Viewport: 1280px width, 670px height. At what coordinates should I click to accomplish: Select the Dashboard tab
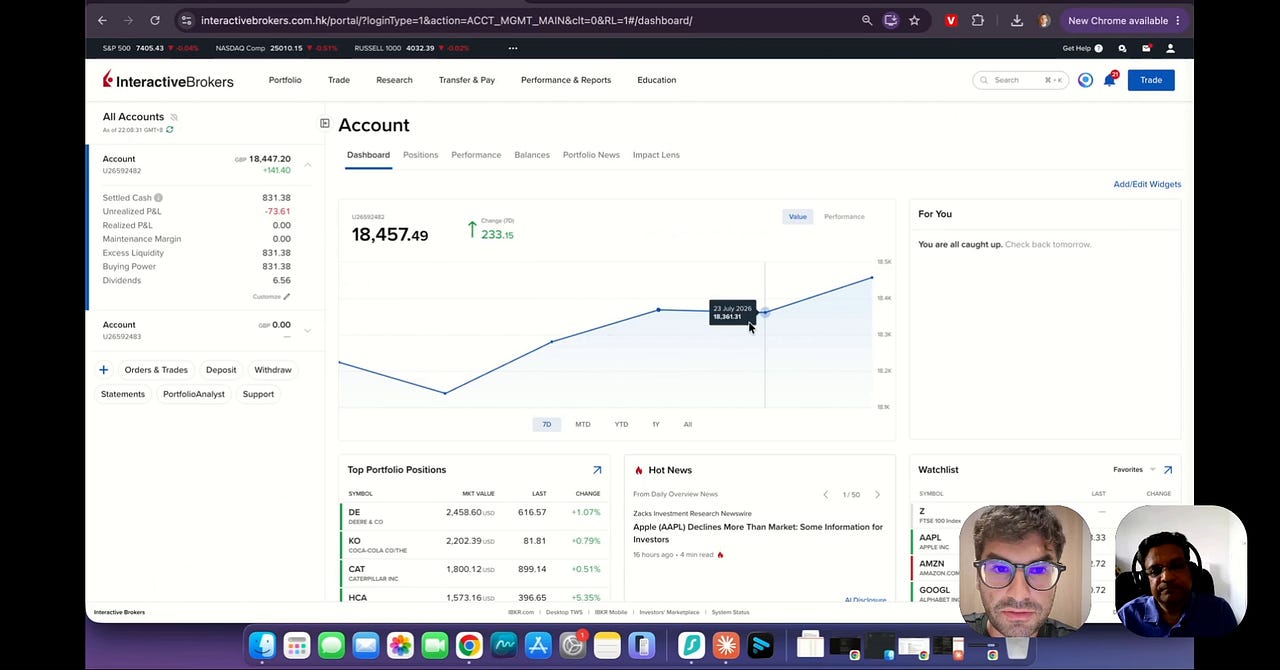(x=368, y=155)
